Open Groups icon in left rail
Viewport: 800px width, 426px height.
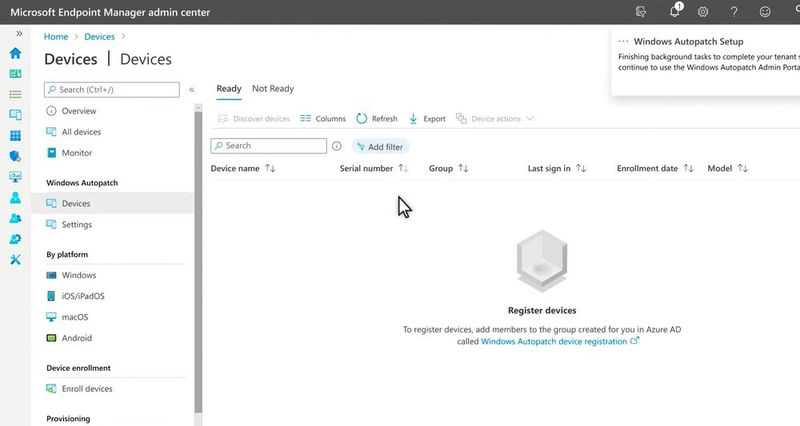(15, 218)
